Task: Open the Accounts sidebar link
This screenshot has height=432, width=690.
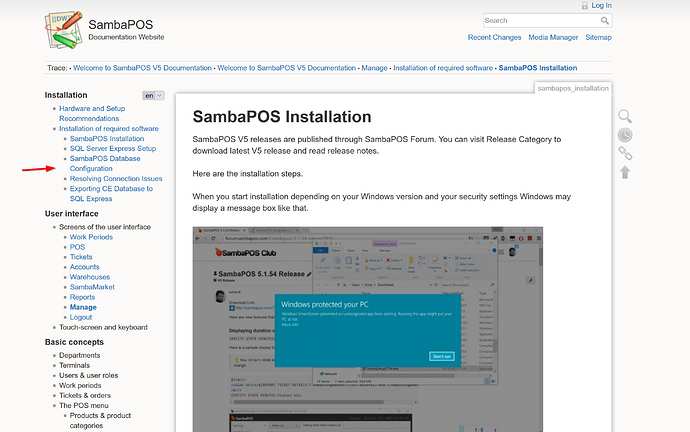Action: tap(84, 267)
